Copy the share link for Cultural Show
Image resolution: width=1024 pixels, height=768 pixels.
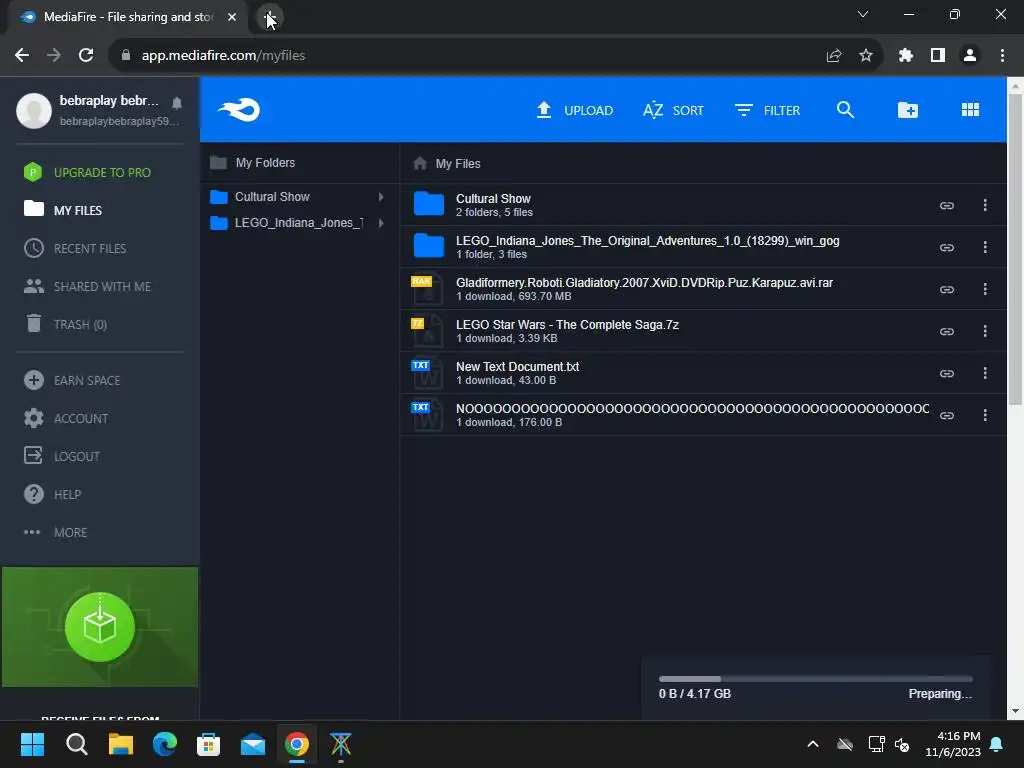pos(946,205)
